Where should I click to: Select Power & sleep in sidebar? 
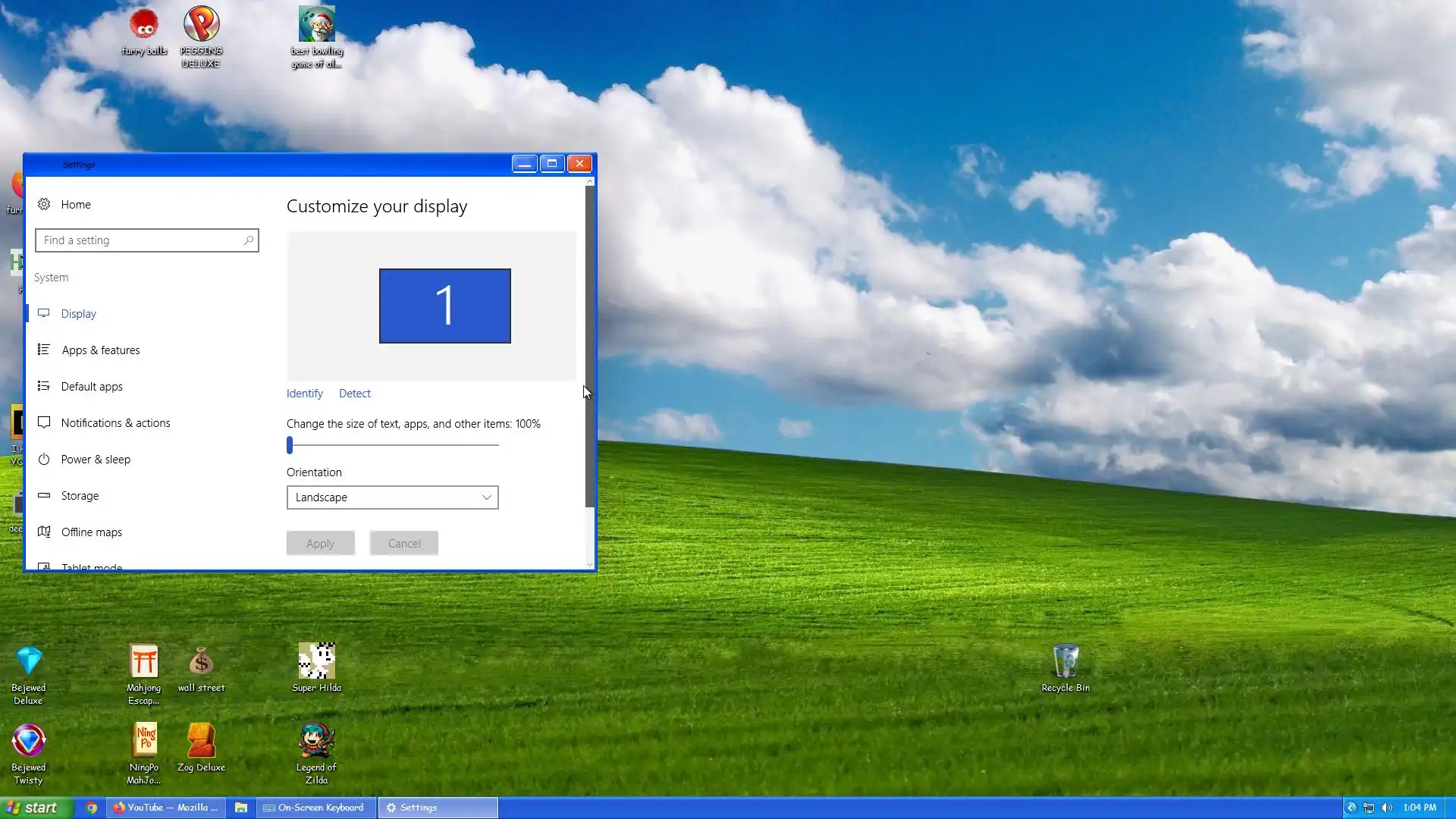click(x=96, y=460)
